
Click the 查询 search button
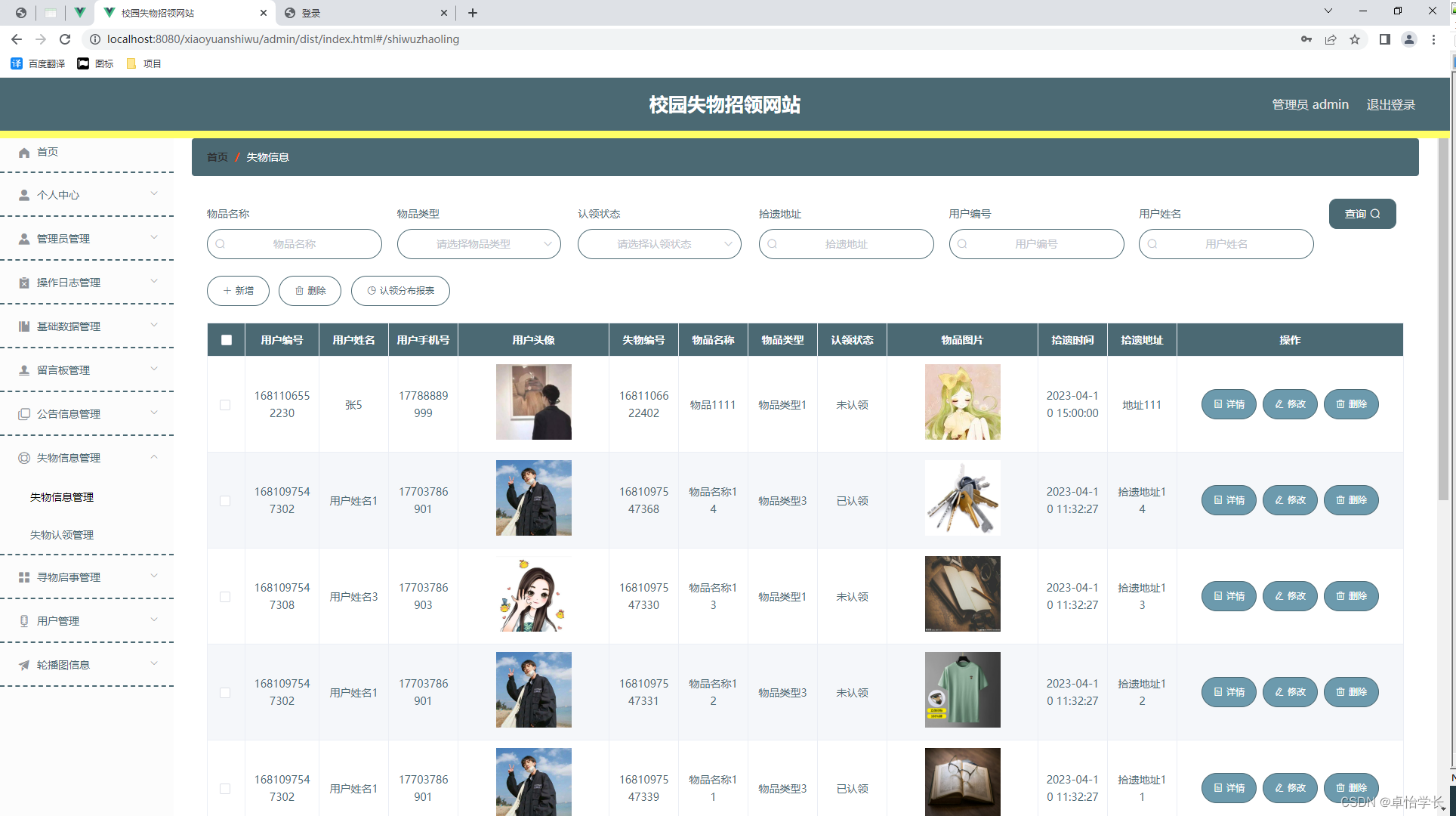1362,214
